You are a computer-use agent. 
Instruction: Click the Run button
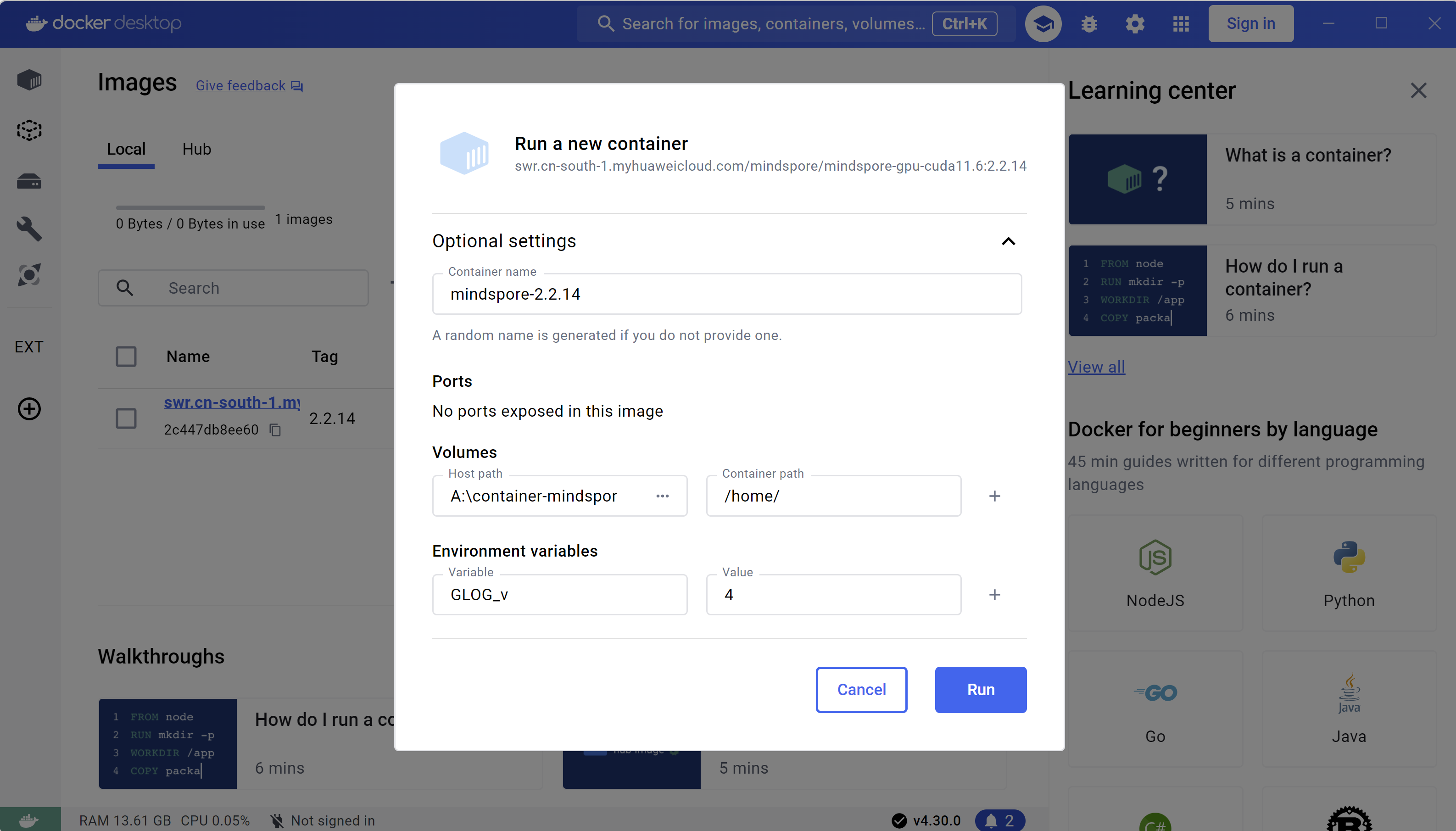[980, 690]
